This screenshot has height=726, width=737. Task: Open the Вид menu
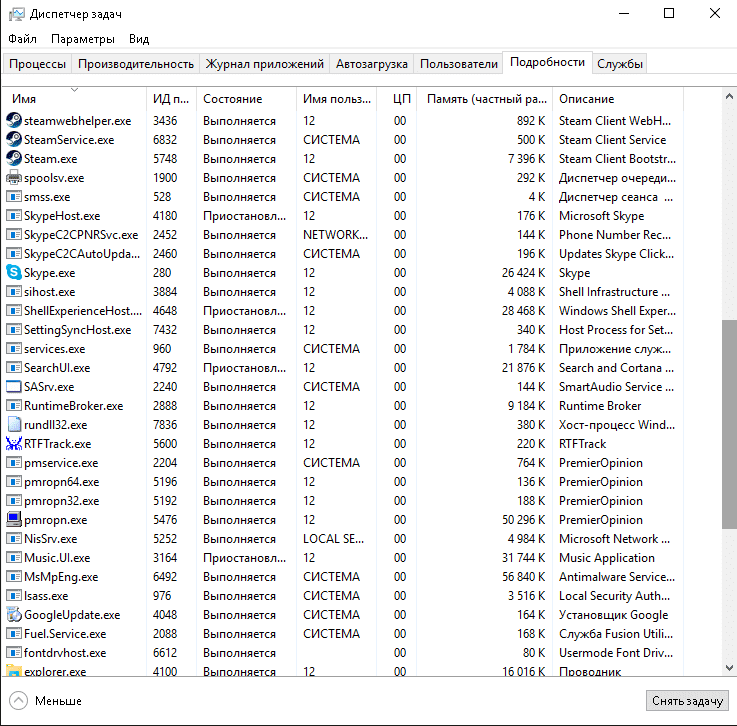(139, 39)
